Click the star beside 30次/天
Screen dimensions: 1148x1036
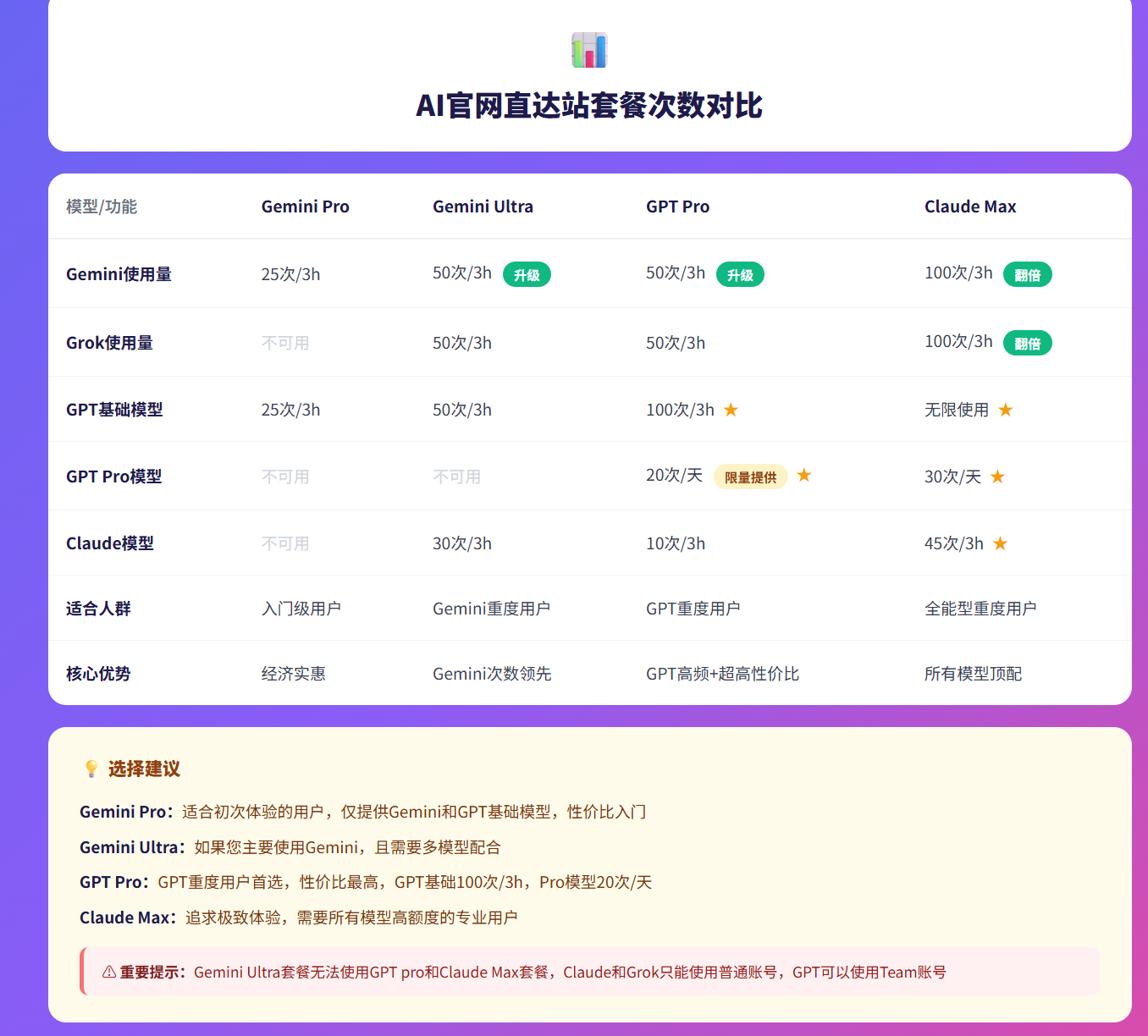coord(997,477)
